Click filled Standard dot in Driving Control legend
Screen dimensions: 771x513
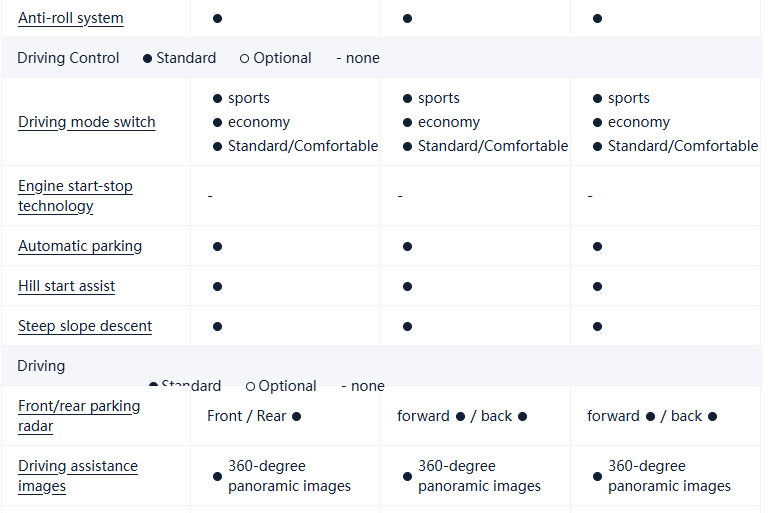[x=148, y=58]
